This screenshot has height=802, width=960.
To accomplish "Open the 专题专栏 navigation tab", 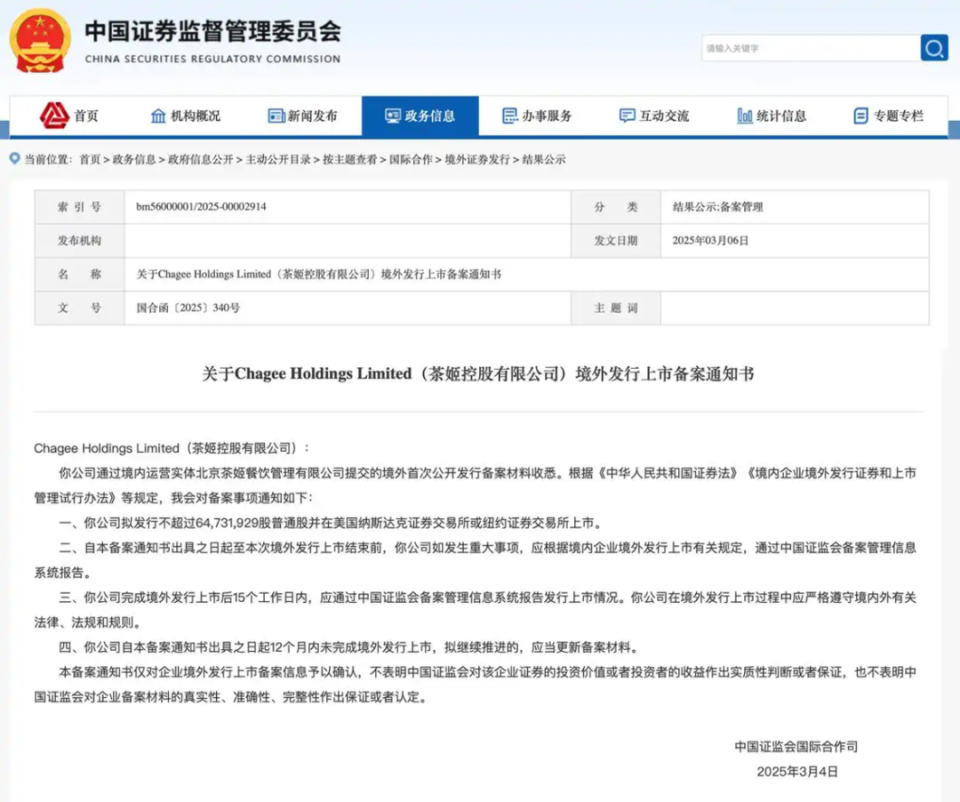I will coord(888,116).
